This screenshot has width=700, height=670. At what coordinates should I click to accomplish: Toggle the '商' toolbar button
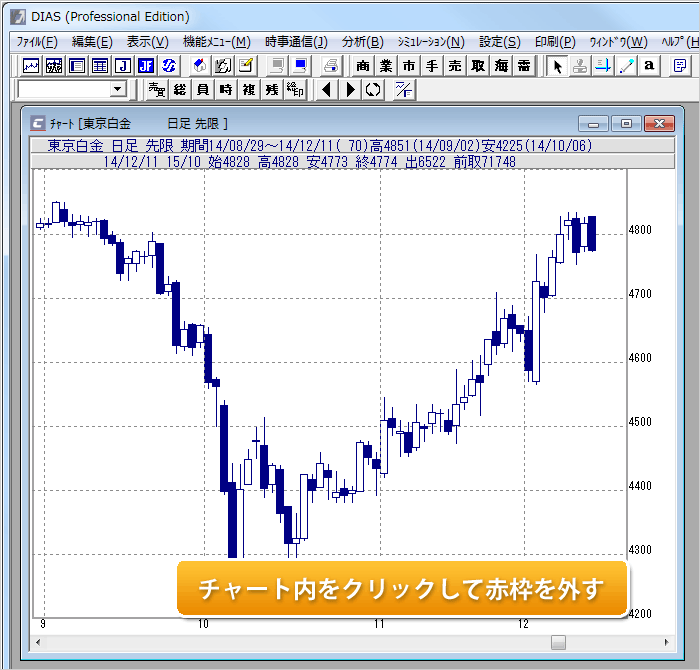[x=363, y=66]
